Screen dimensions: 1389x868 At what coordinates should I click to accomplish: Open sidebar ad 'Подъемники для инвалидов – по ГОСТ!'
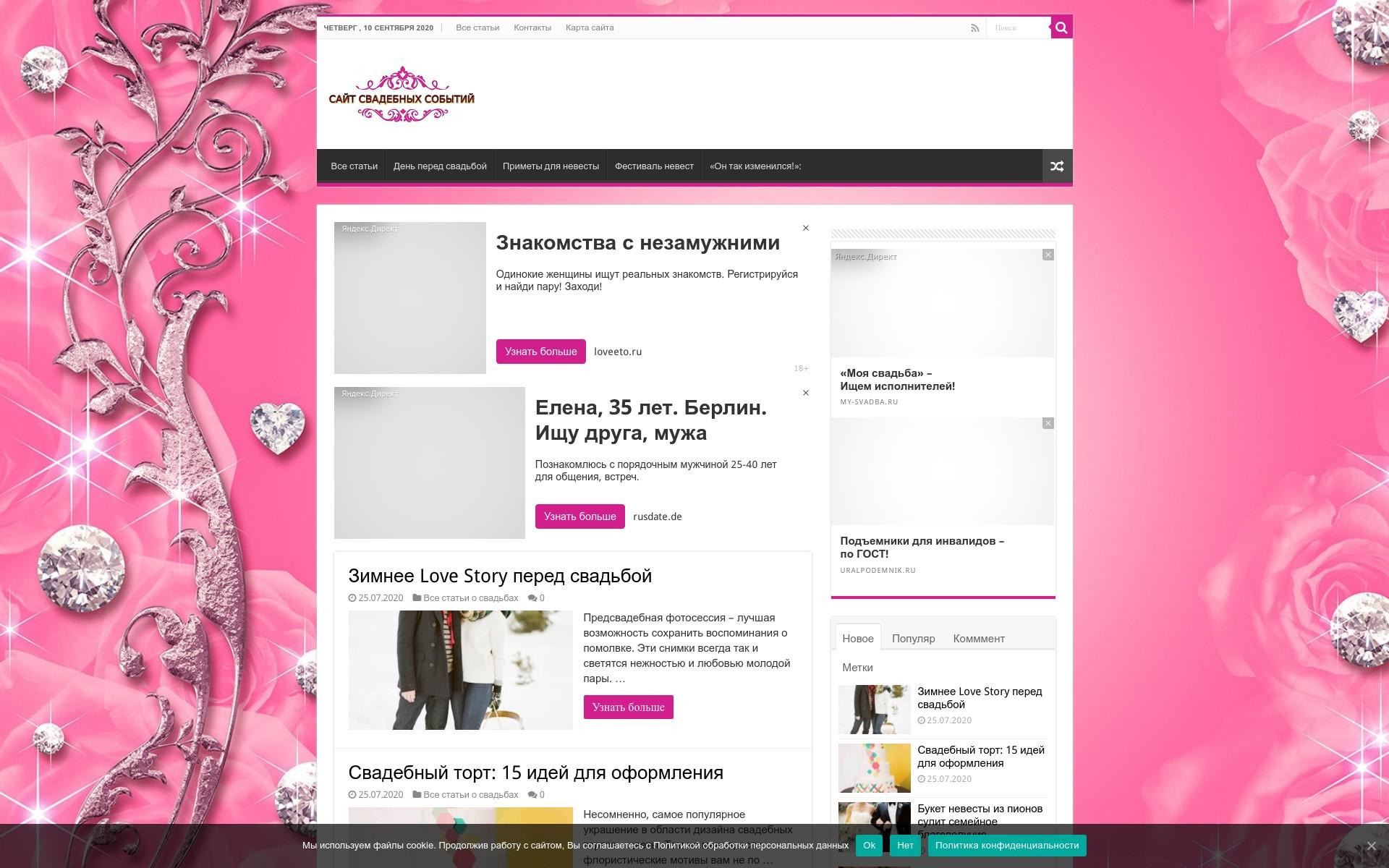click(x=922, y=548)
